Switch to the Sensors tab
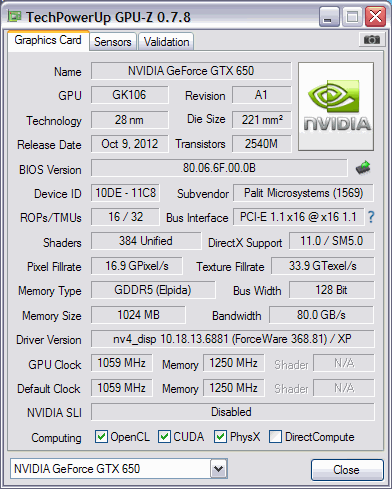This screenshot has width=392, height=489. pos(113,42)
